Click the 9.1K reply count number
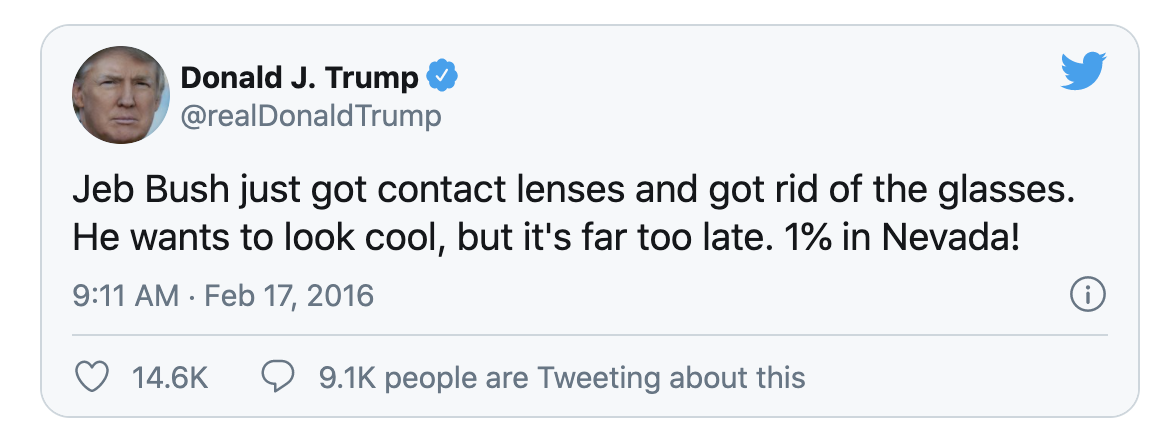This screenshot has width=1164, height=442. (348, 378)
